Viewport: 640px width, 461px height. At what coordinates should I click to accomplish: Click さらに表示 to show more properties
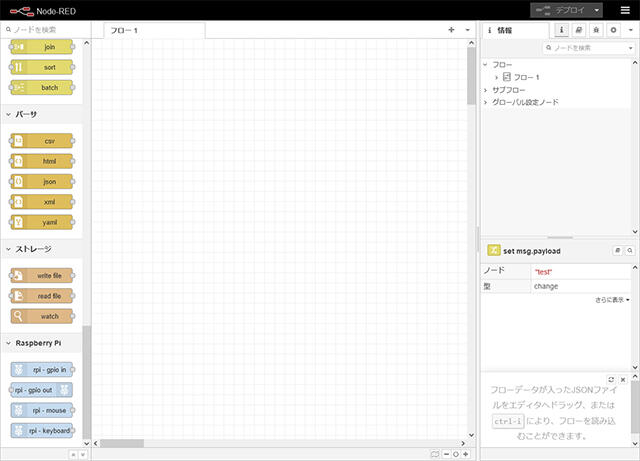(612, 299)
